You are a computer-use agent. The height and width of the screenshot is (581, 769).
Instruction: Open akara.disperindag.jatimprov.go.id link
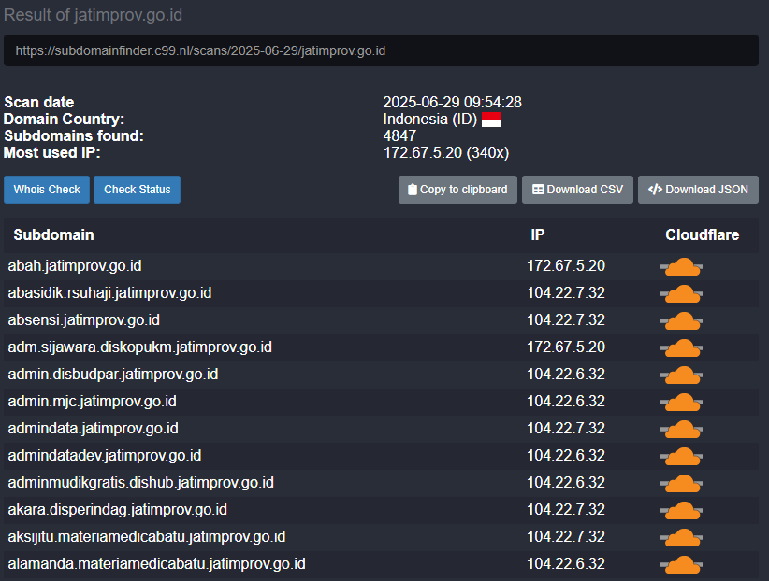tap(117, 509)
